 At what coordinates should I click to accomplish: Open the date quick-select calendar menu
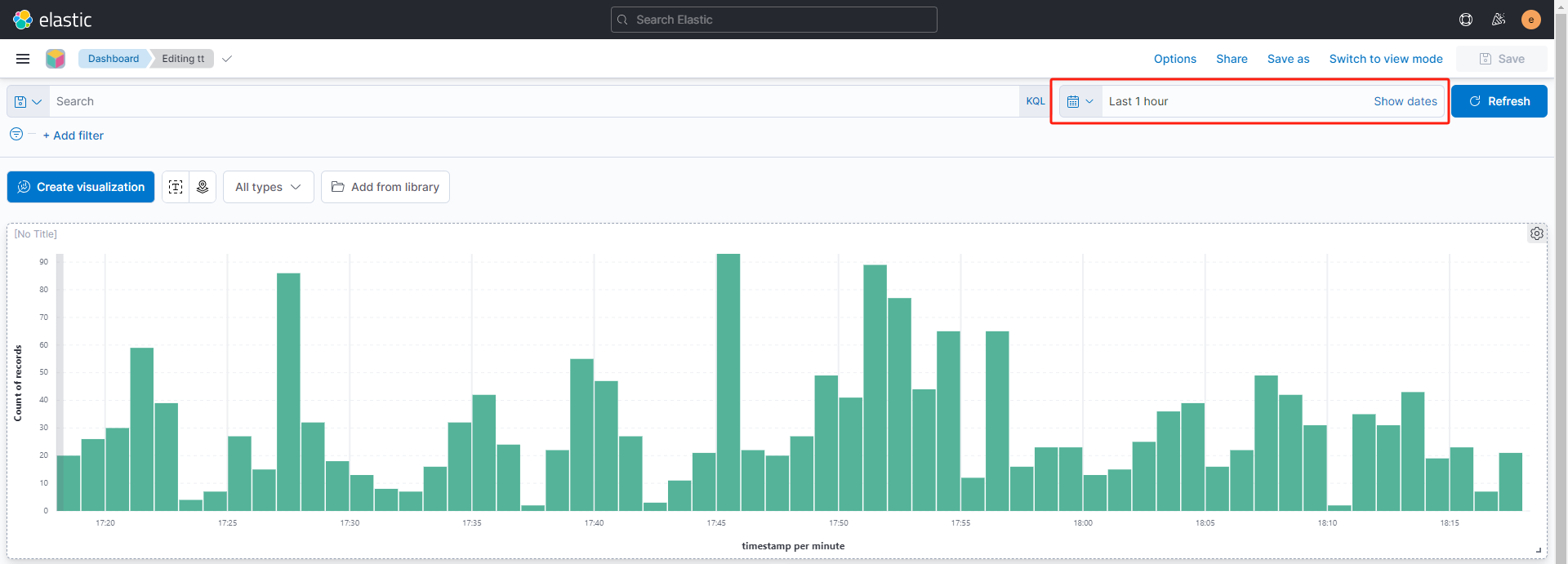[1080, 102]
